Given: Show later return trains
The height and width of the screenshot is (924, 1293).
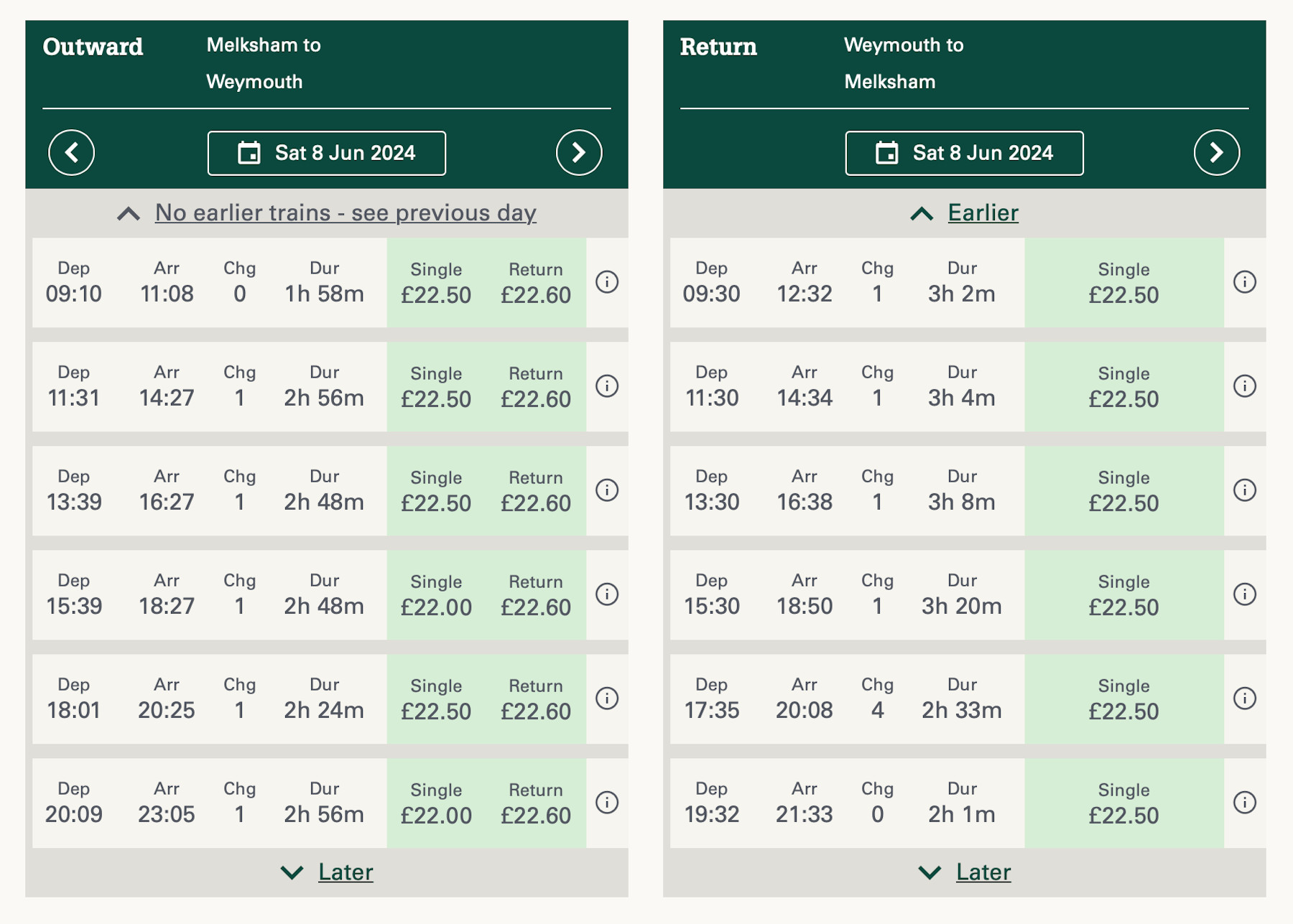Looking at the screenshot, I should 983,872.
